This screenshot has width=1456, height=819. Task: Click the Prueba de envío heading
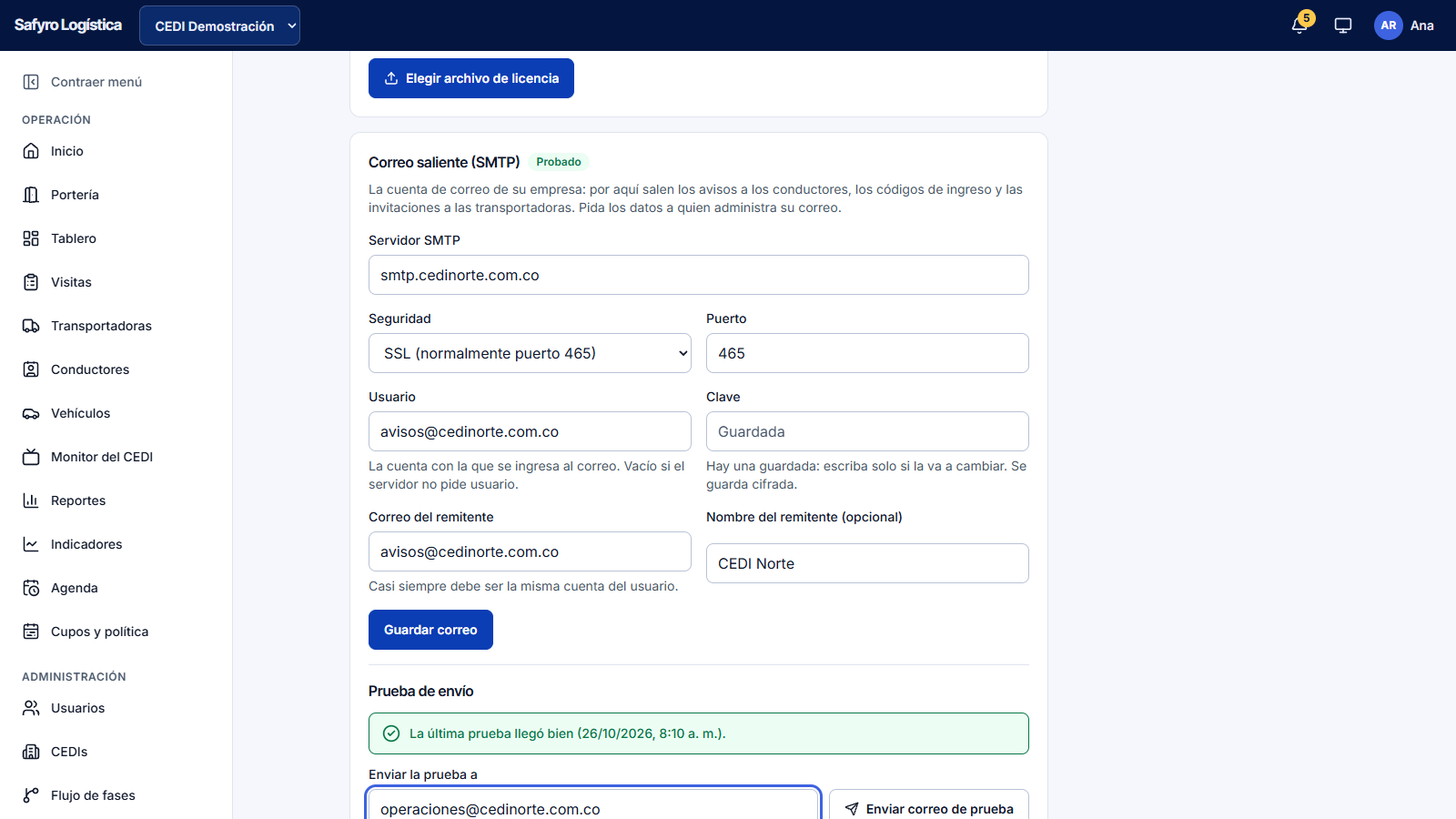pyautogui.click(x=421, y=692)
